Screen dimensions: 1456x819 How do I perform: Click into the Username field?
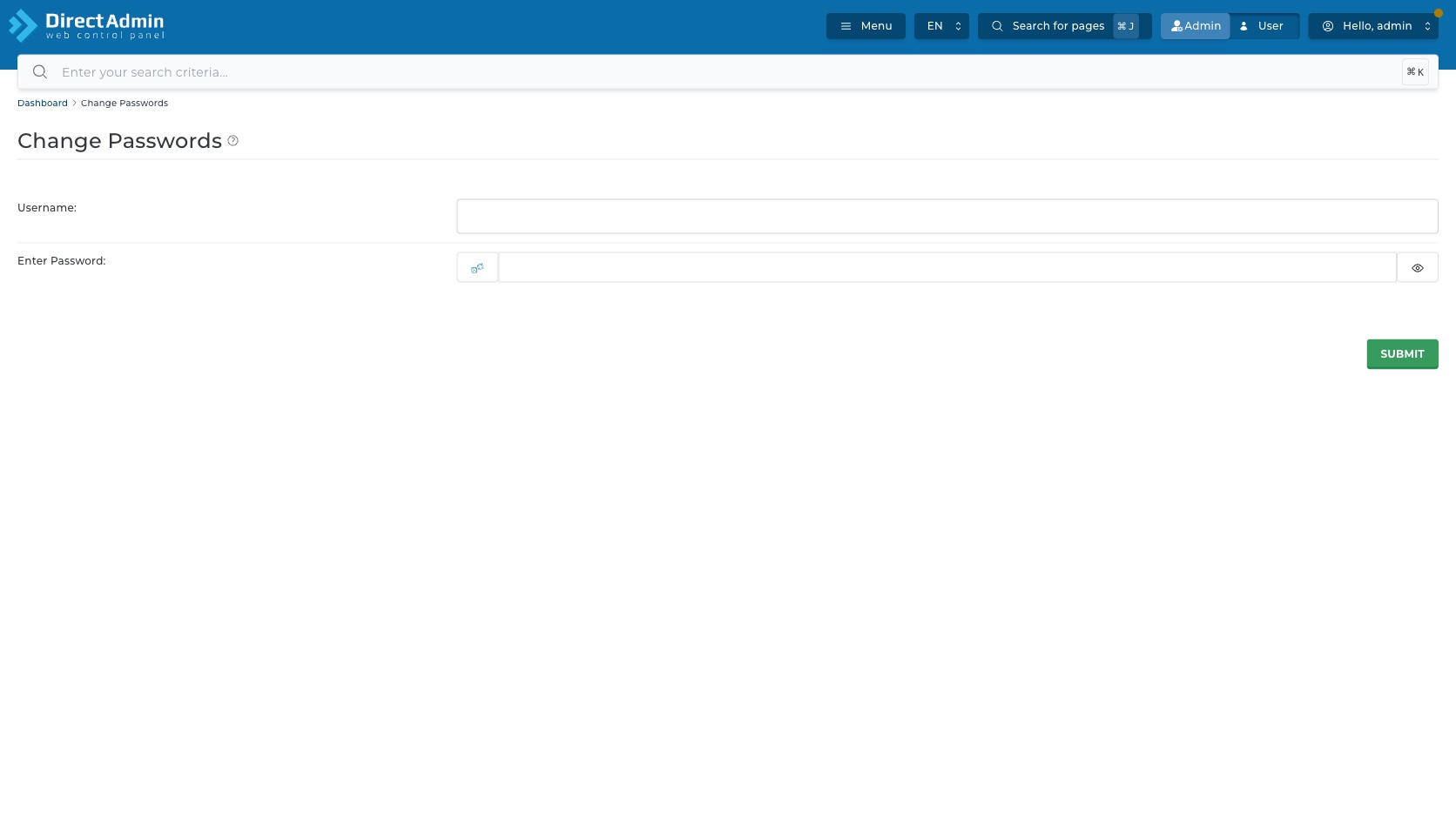click(x=947, y=216)
